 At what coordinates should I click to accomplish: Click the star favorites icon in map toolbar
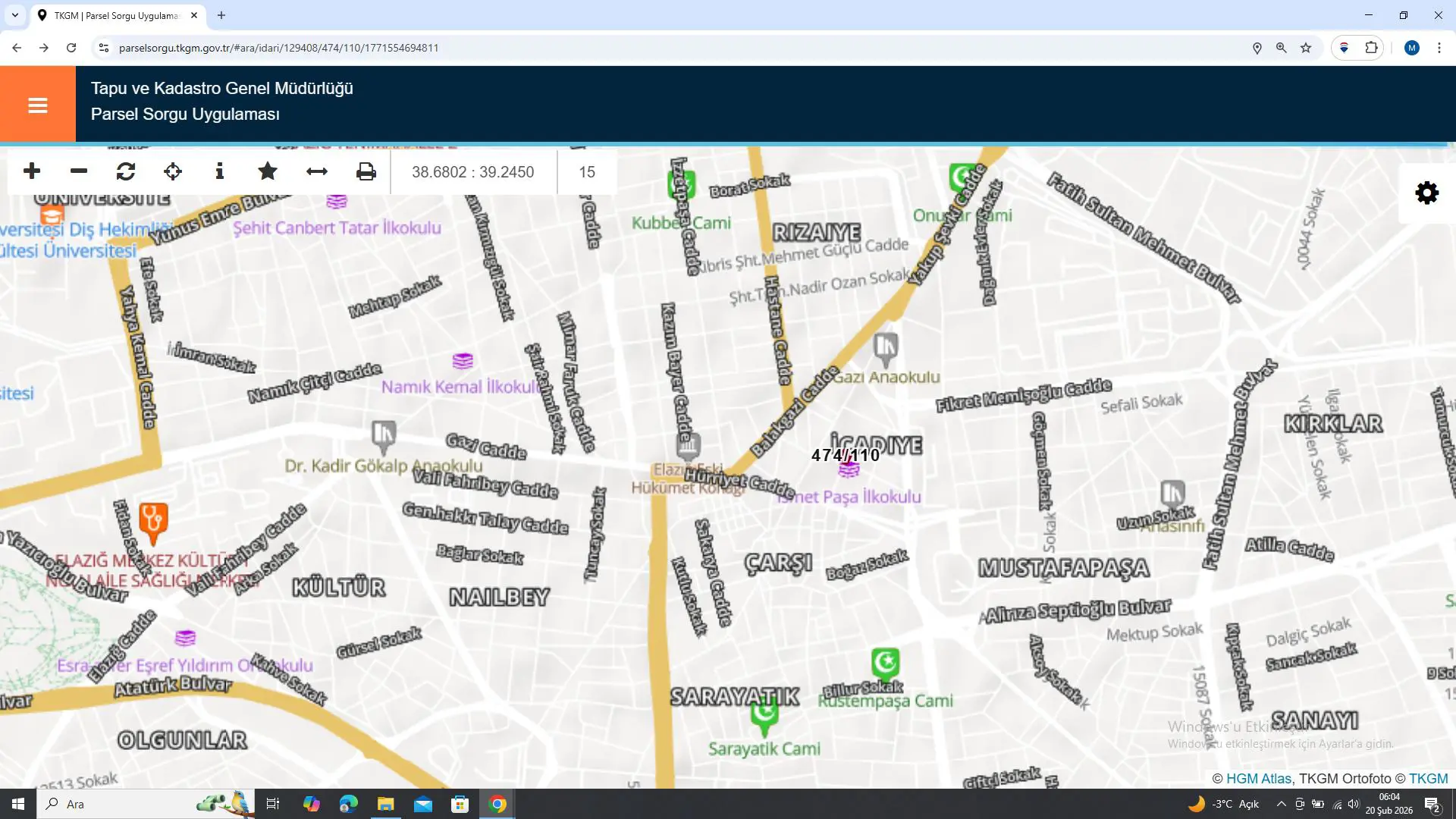pos(268,171)
